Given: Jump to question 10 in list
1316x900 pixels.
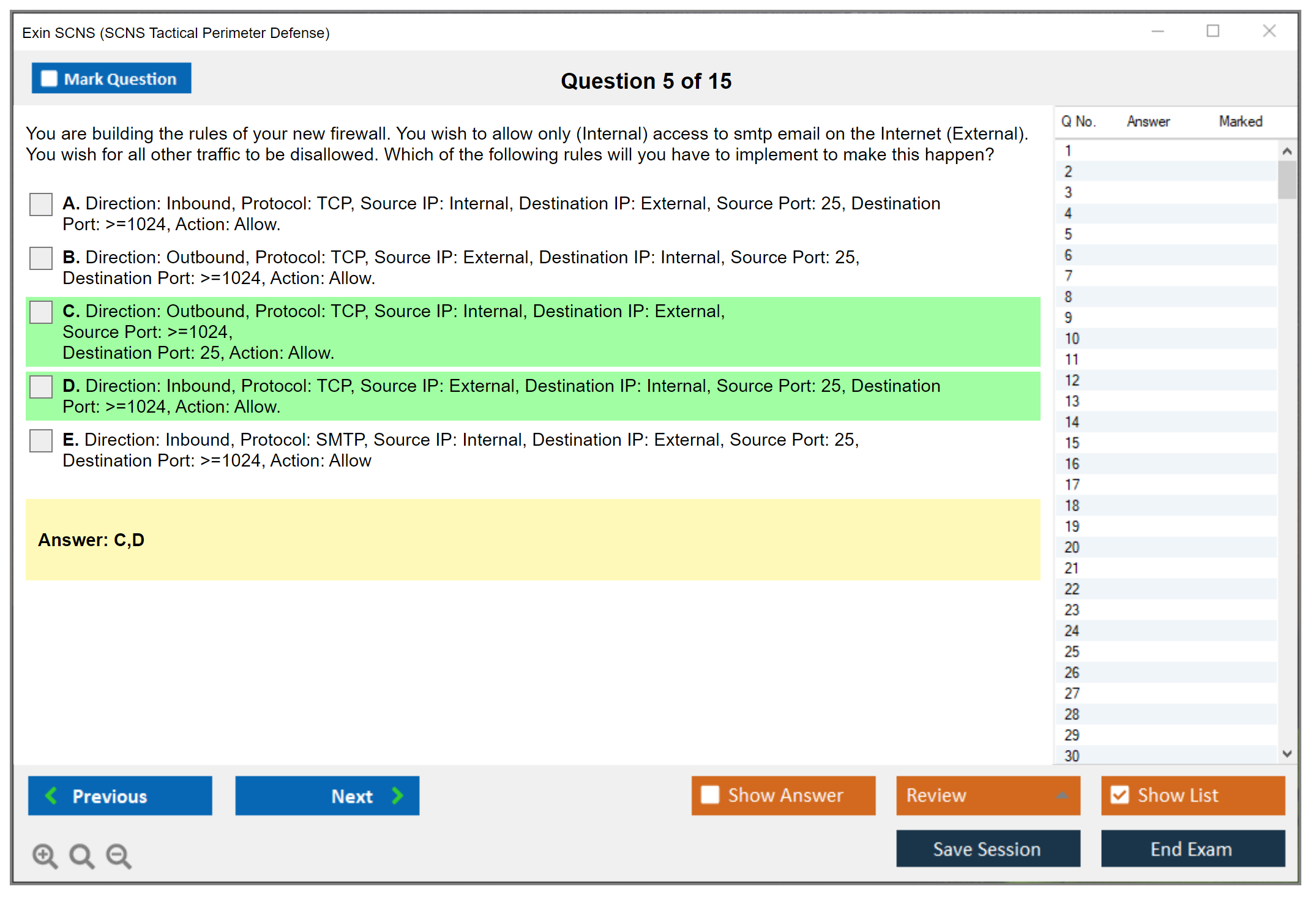Looking at the screenshot, I should (1072, 339).
